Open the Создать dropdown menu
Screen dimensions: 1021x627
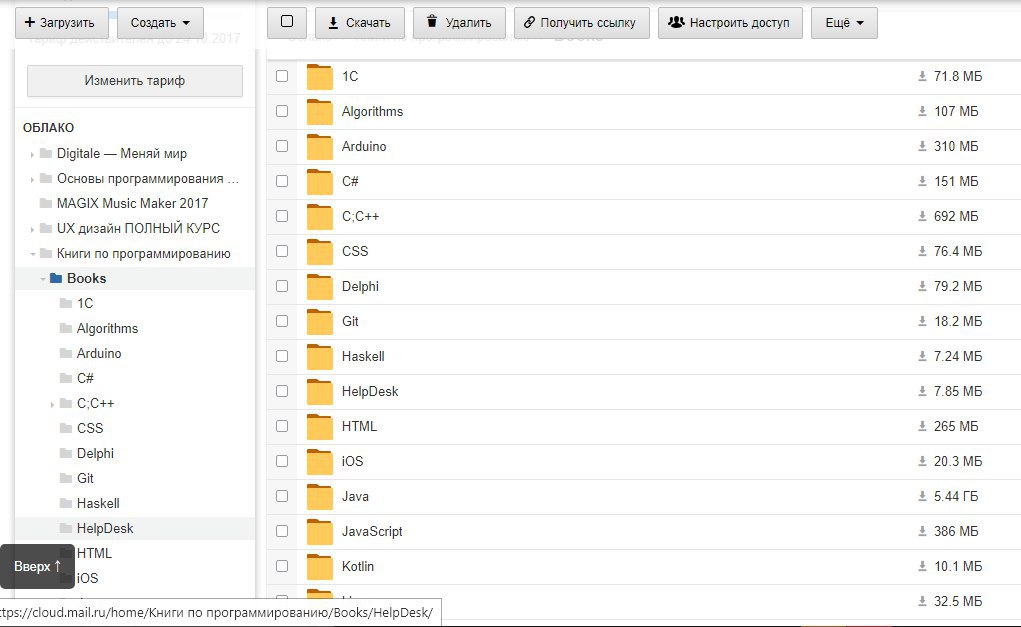click(x=160, y=23)
